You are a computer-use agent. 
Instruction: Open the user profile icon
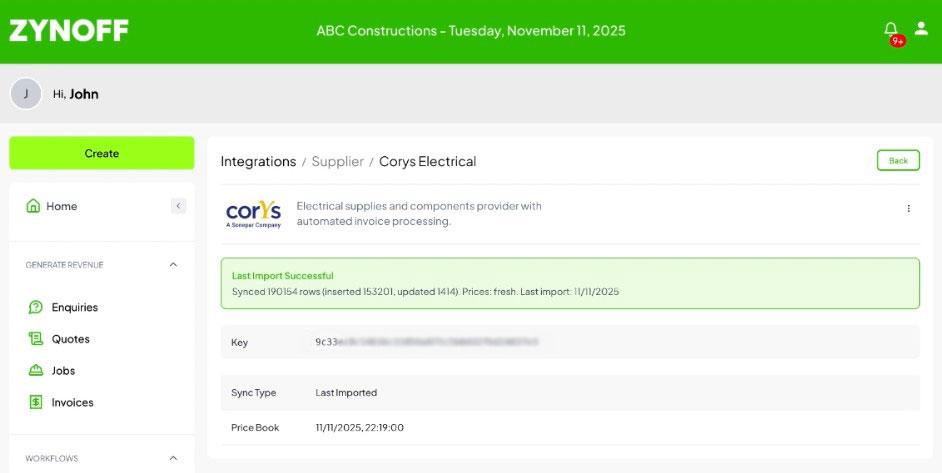click(920, 28)
